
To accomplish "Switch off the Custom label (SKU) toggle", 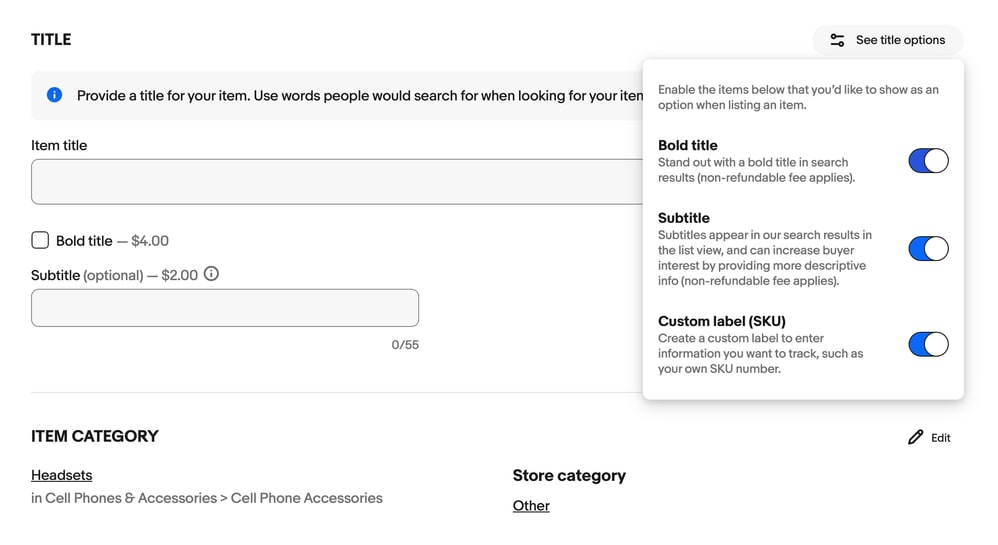I will (x=928, y=344).
